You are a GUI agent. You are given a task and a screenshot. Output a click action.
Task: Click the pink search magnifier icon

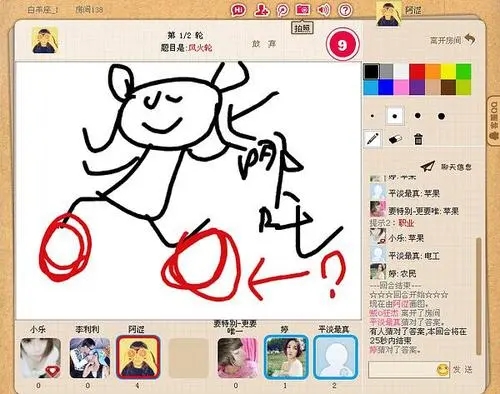(x=283, y=10)
